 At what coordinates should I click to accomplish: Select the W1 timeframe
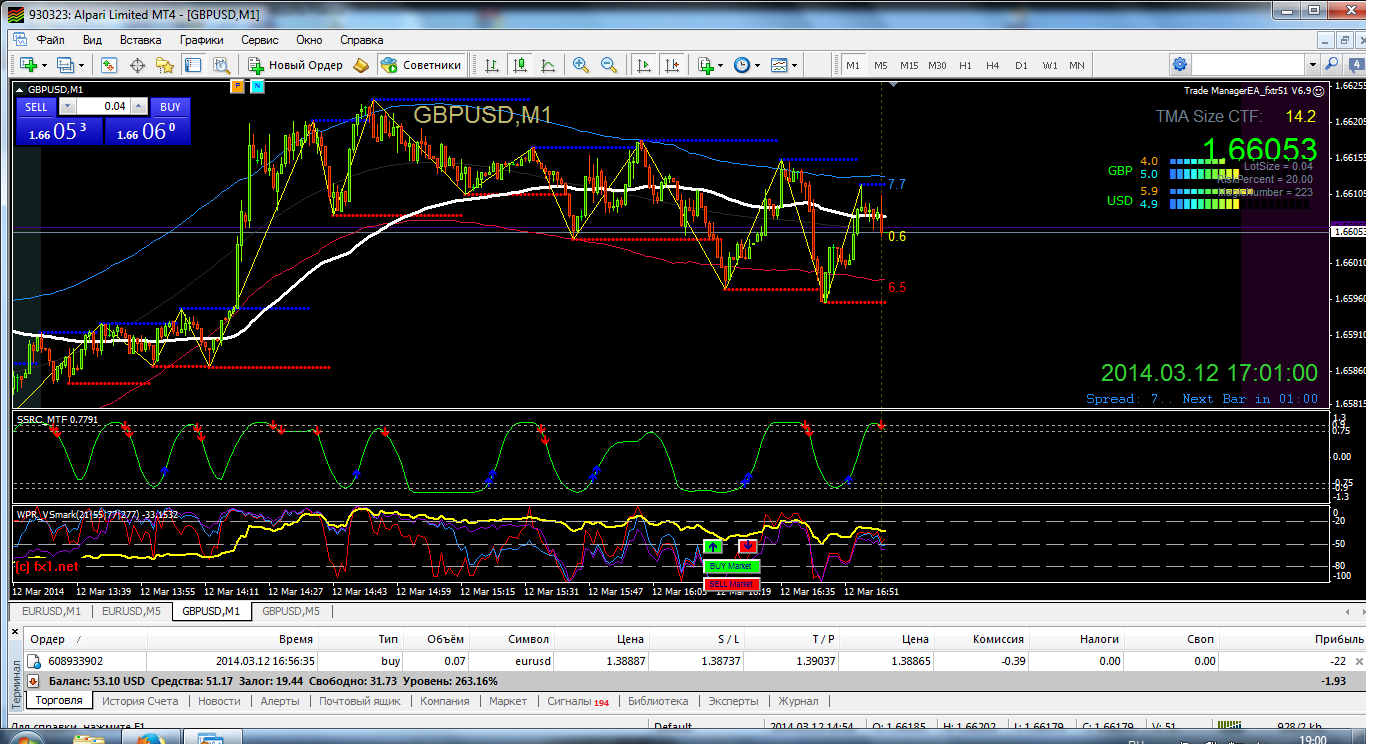click(x=1049, y=65)
